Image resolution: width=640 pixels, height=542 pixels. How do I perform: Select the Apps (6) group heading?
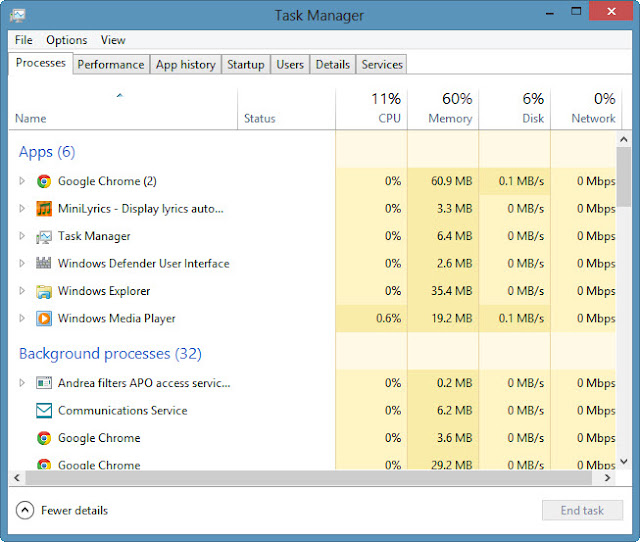pos(47,152)
